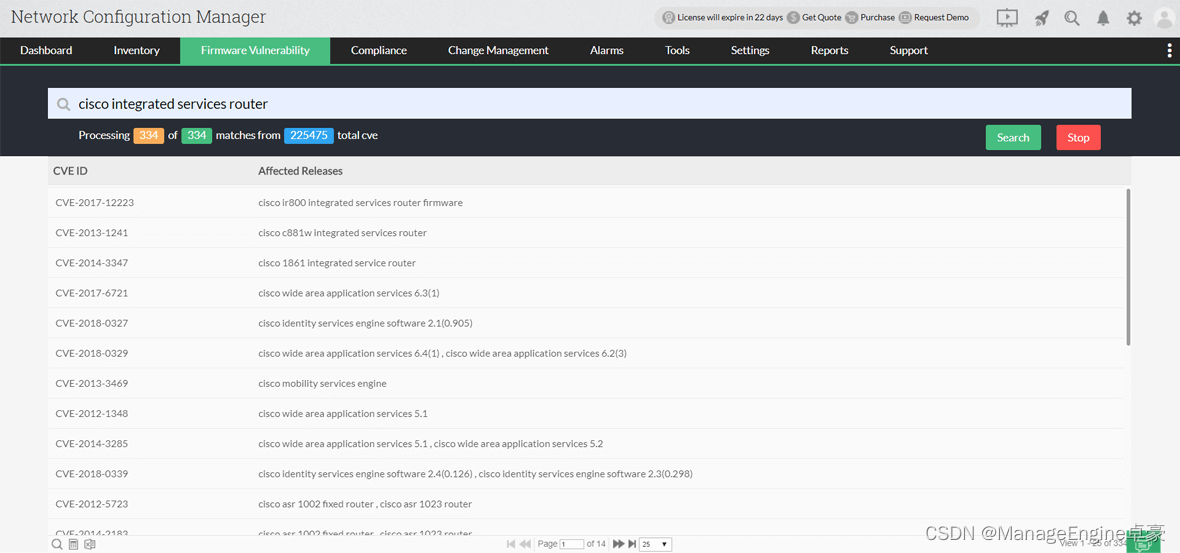Select row CVE-2018-0339
The image size is (1180, 553).
[x=586, y=474]
